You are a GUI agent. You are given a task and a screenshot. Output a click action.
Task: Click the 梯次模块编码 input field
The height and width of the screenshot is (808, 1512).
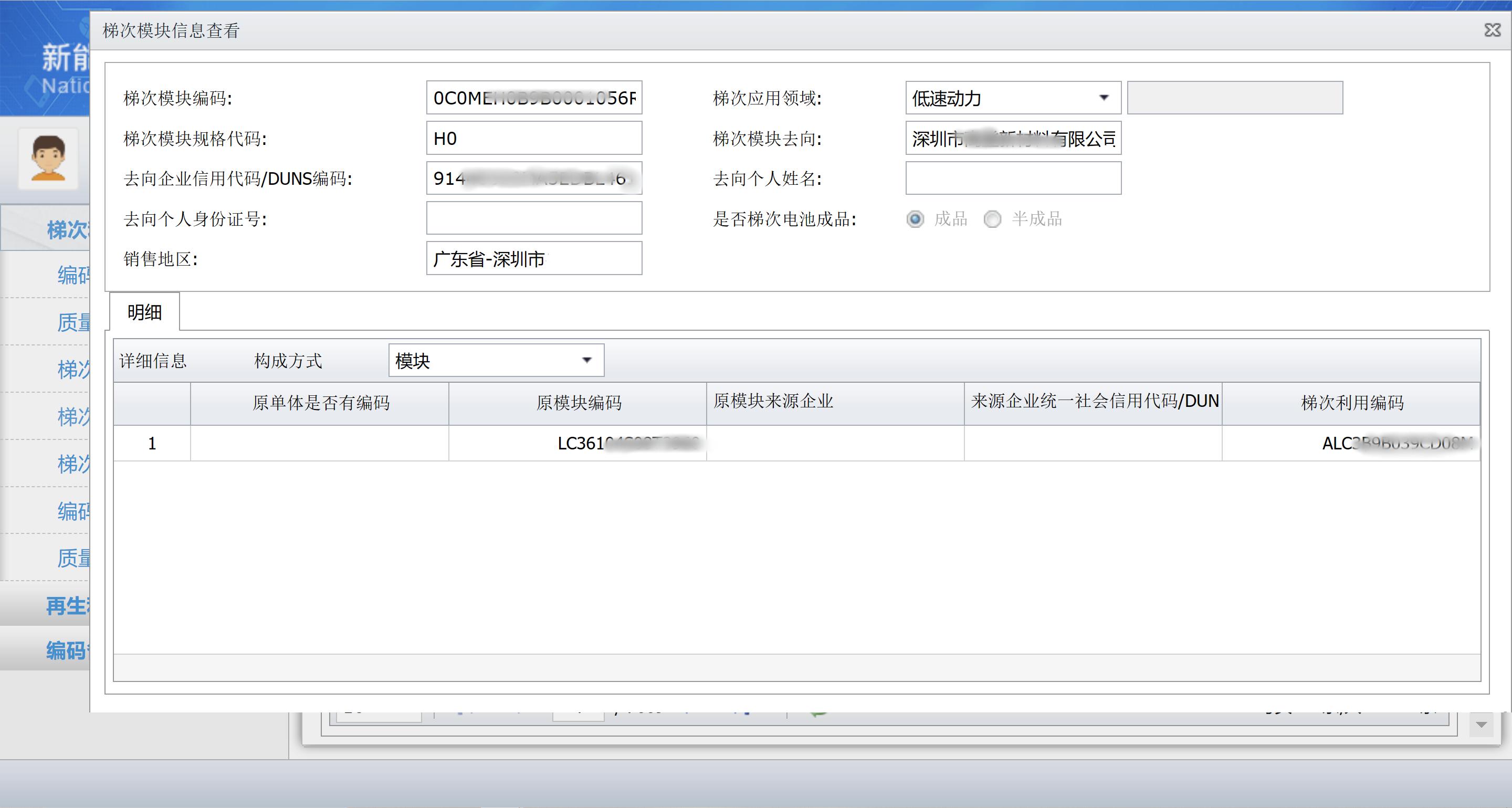(x=534, y=98)
